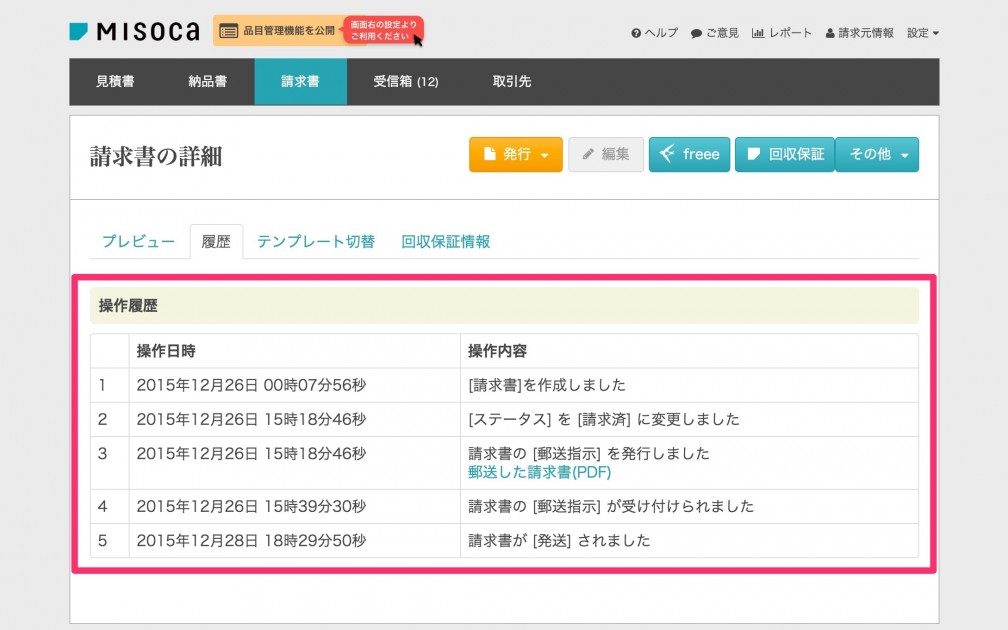Click the help question mark icon
The image size is (1008, 630).
point(636,33)
